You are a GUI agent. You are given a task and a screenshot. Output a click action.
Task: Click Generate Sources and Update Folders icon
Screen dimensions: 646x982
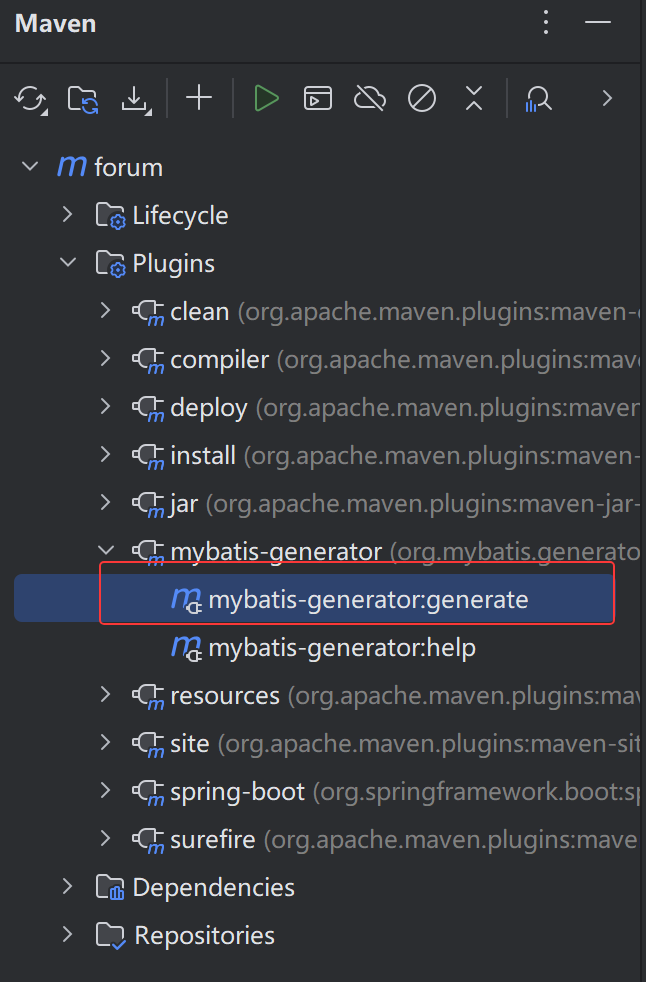coord(83,98)
